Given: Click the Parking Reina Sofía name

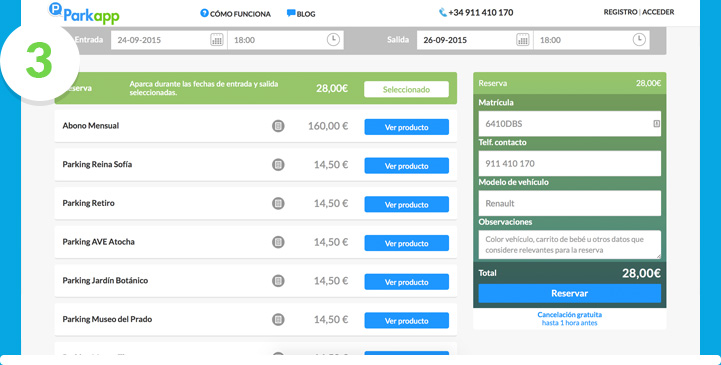Looking at the screenshot, I should coord(97,164).
